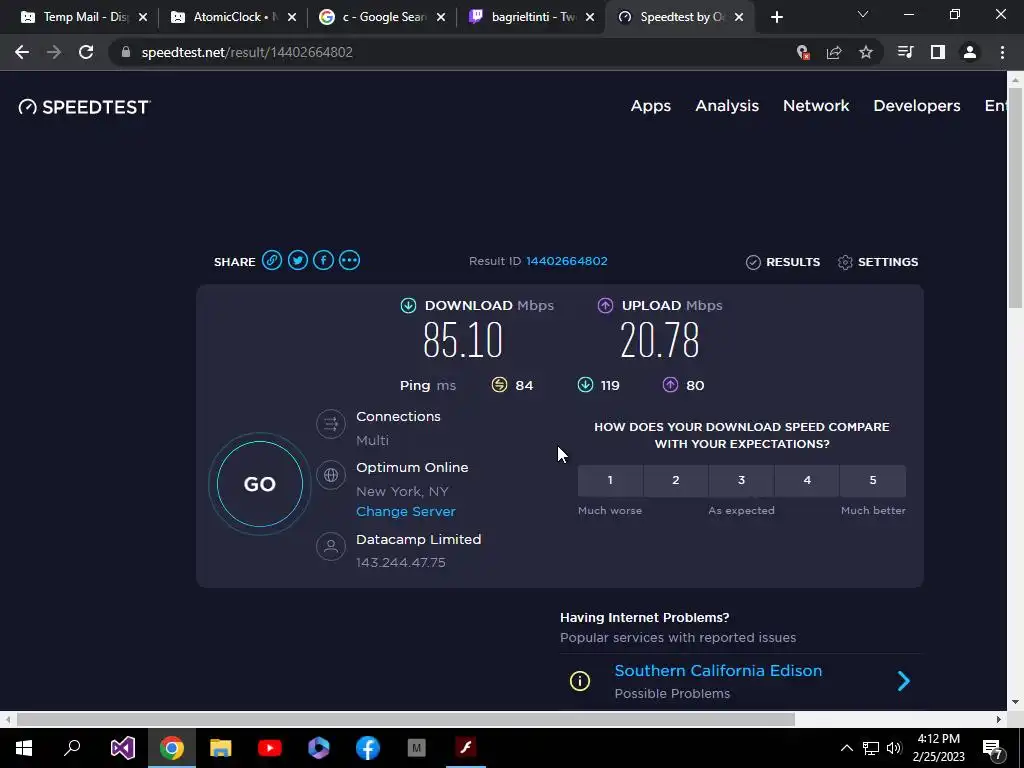Open the Analysis menu
1024x768 pixels.
pyautogui.click(x=727, y=106)
